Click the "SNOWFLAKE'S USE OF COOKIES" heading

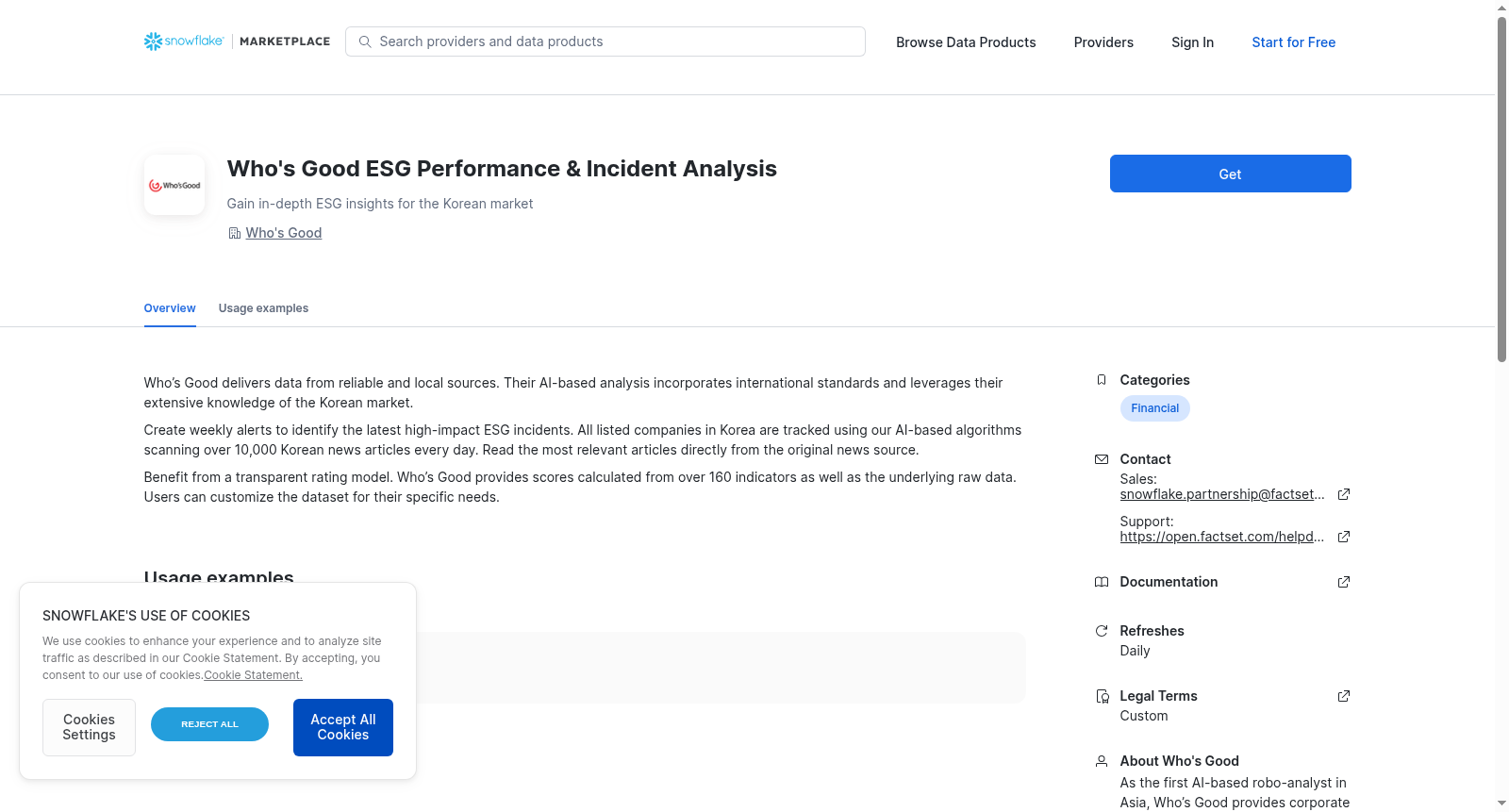pyautogui.click(x=146, y=616)
